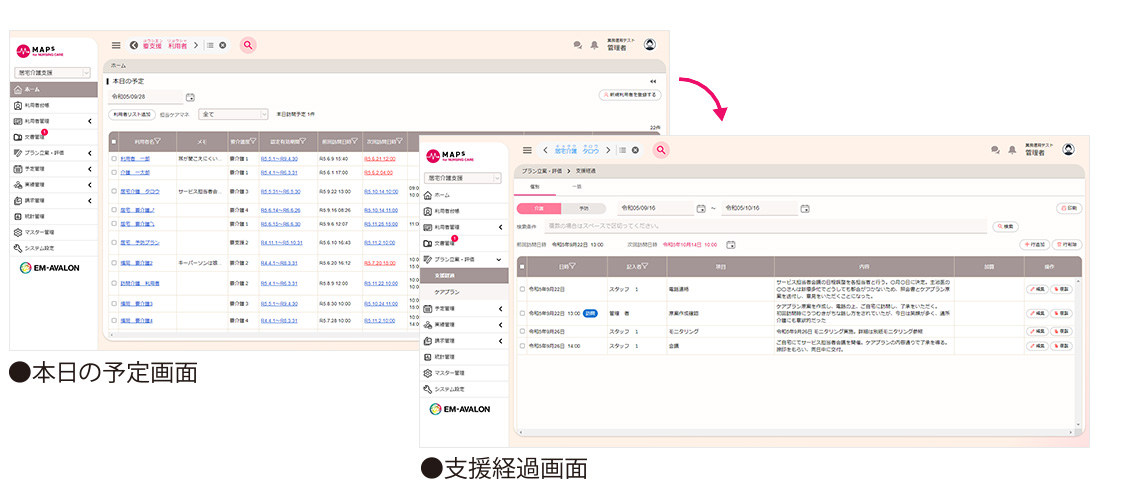Image resolution: width=1121 pixels, height=481 pixels.
Task: Click 新規利用者を登録する button
Action: [631, 94]
